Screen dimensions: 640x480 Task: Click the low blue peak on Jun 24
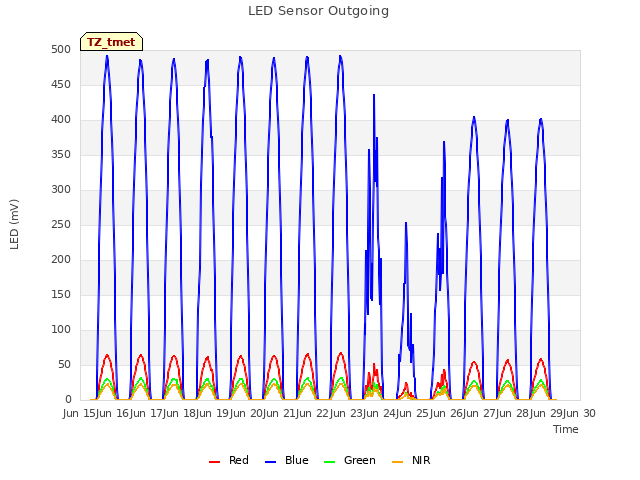point(406,223)
